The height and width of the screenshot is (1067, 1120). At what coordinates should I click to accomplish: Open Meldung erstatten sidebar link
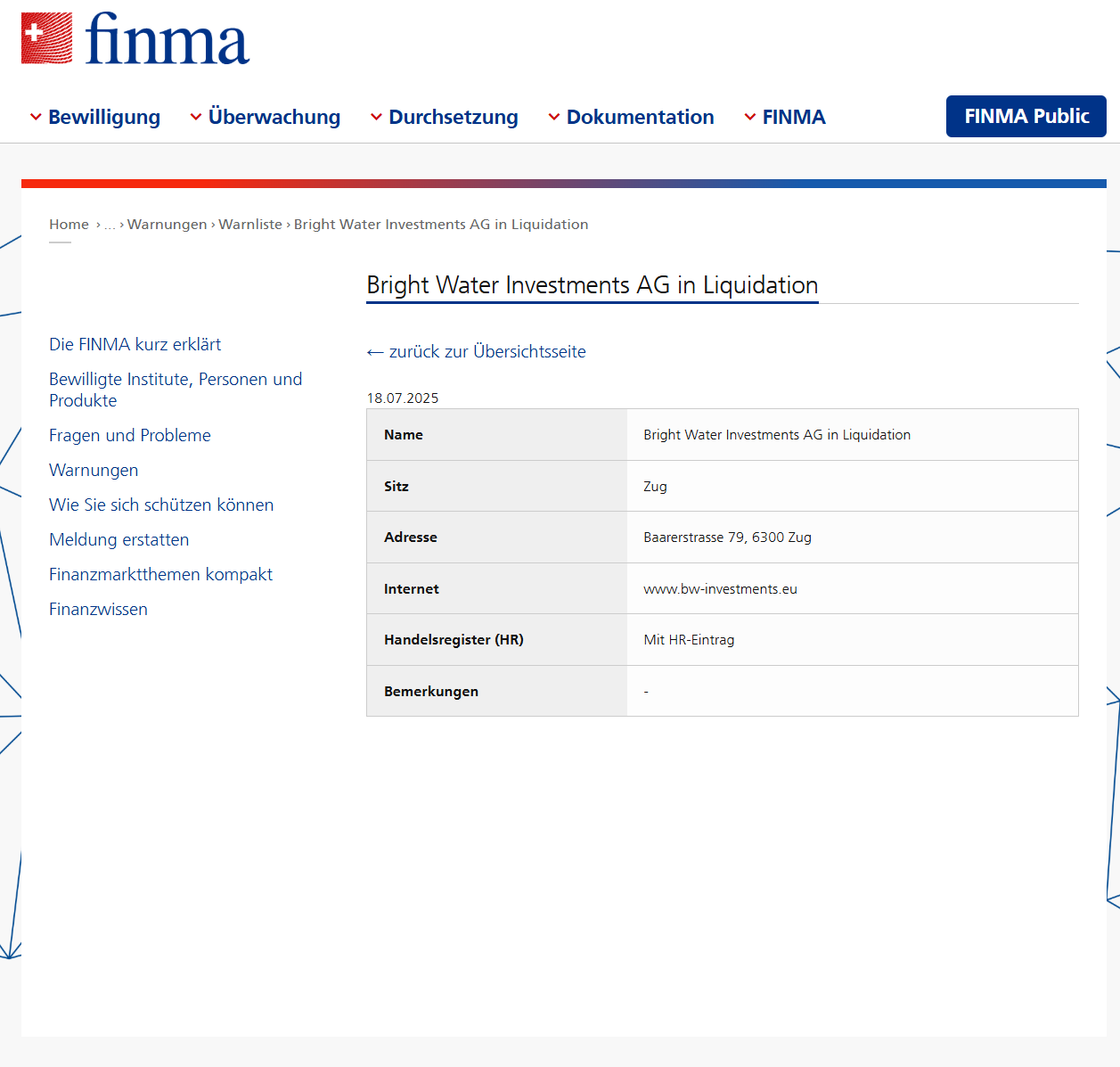click(x=119, y=539)
